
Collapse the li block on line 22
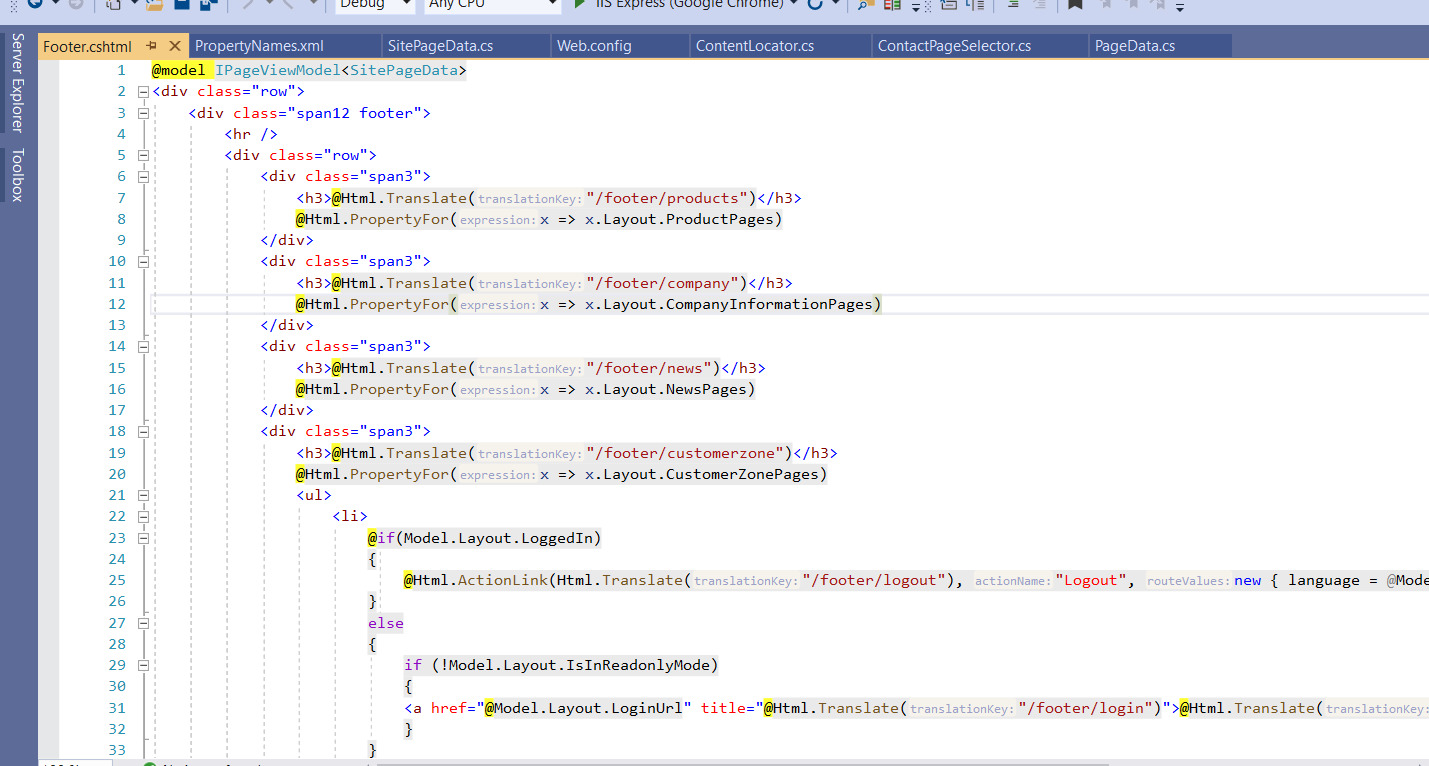(143, 516)
